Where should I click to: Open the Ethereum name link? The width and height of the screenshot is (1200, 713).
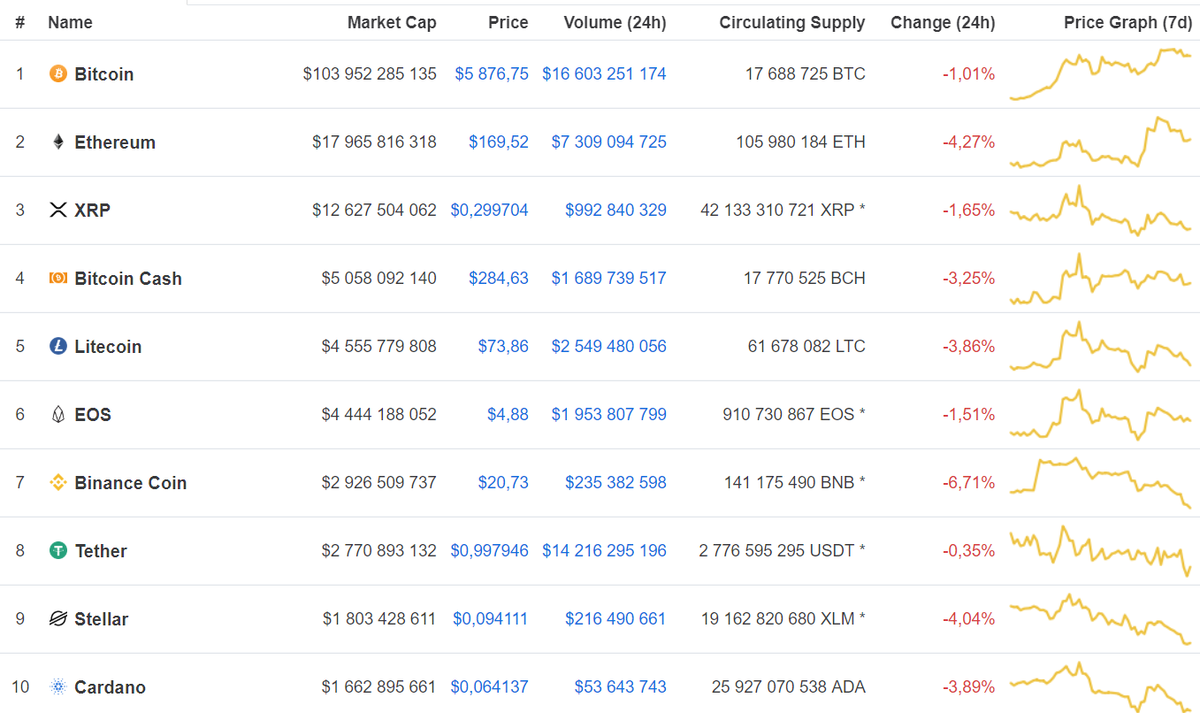click(x=115, y=142)
